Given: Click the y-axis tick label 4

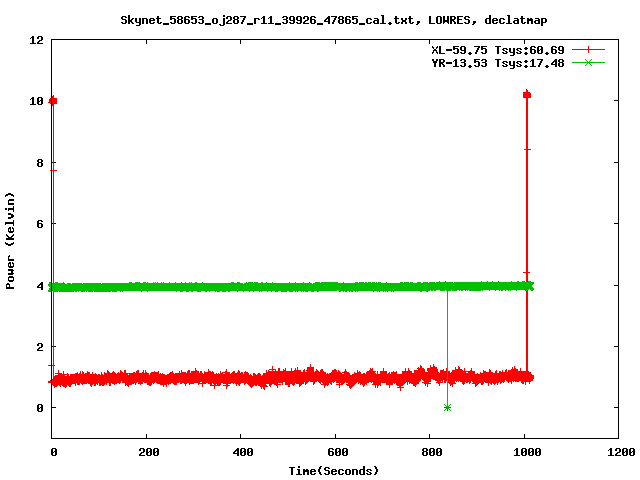Looking at the screenshot, I should pyautogui.click(x=40, y=286).
